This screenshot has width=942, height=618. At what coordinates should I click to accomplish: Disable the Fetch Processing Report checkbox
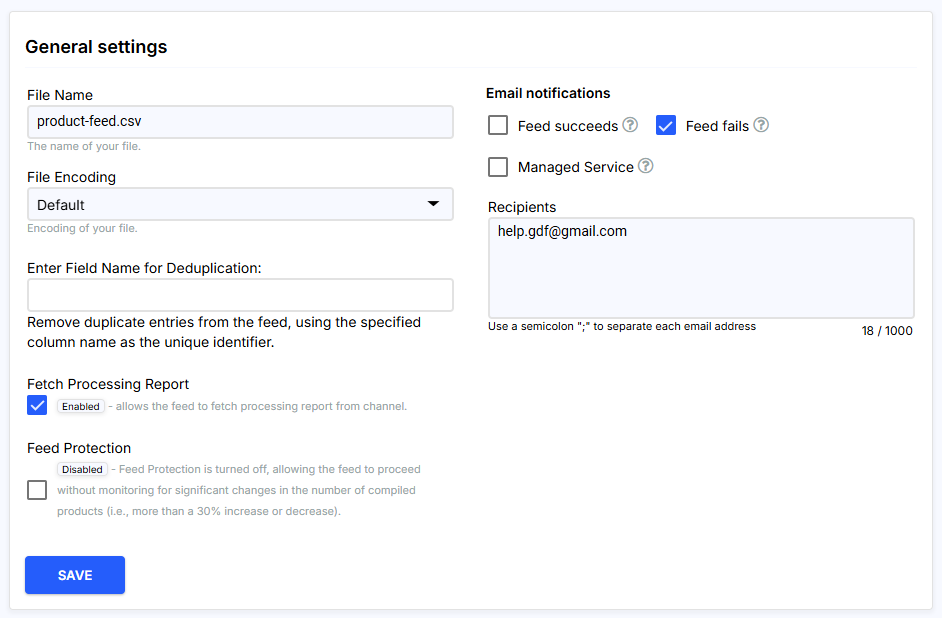coord(37,406)
